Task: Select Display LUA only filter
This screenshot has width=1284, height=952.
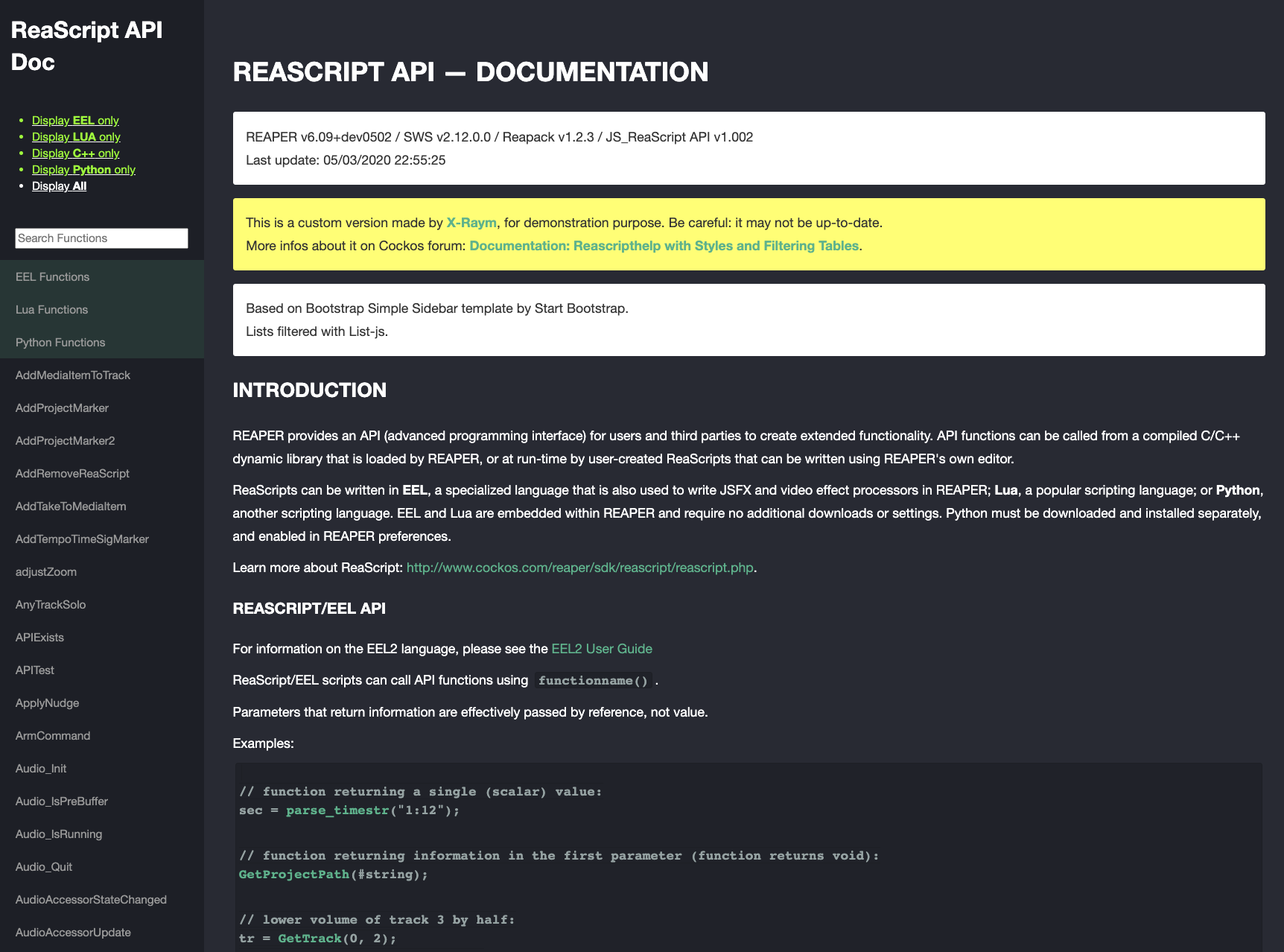Action: pos(76,137)
